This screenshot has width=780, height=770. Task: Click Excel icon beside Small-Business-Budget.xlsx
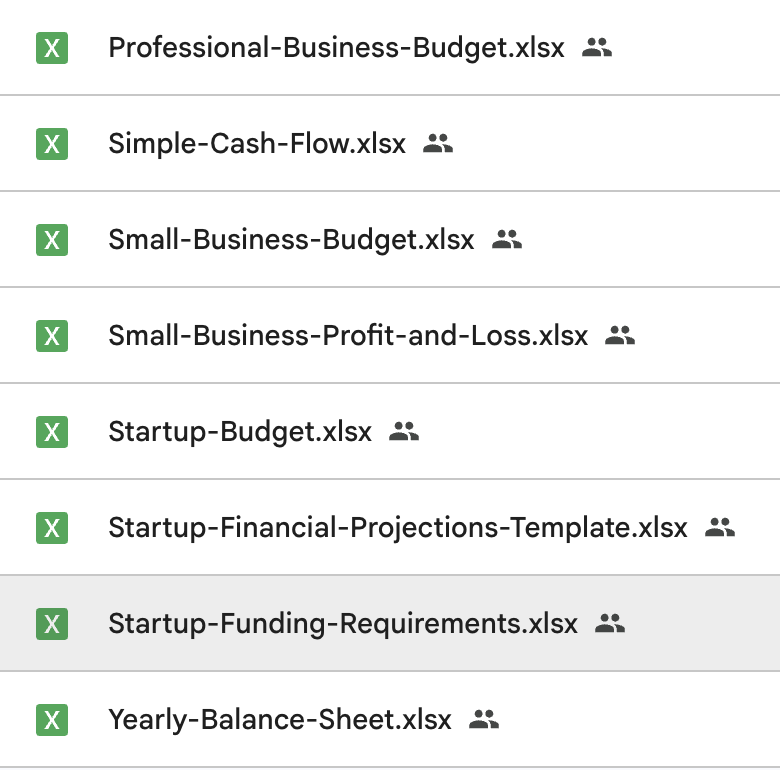[x=52, y=240]
